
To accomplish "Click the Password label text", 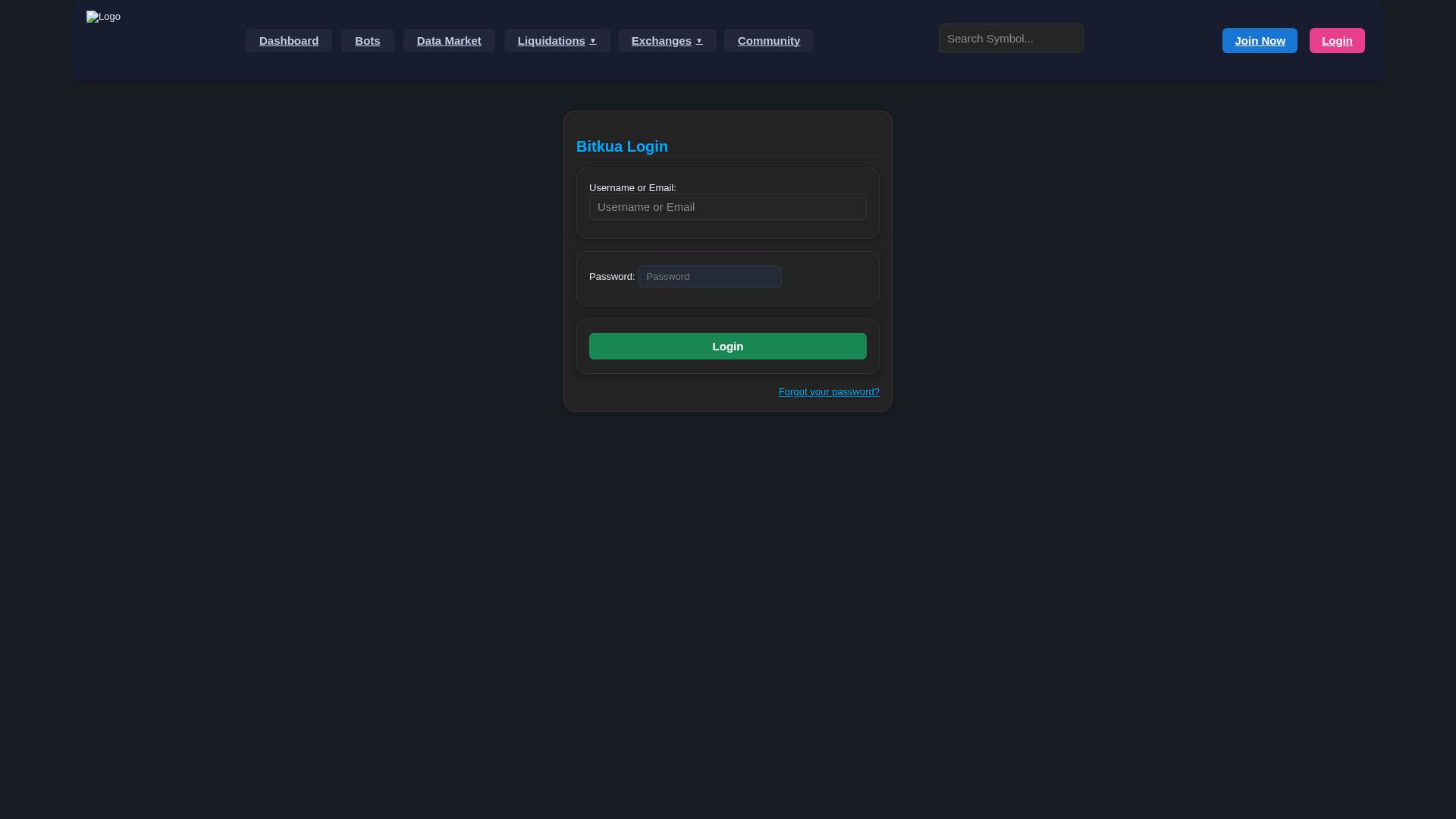I will [612, 276].
